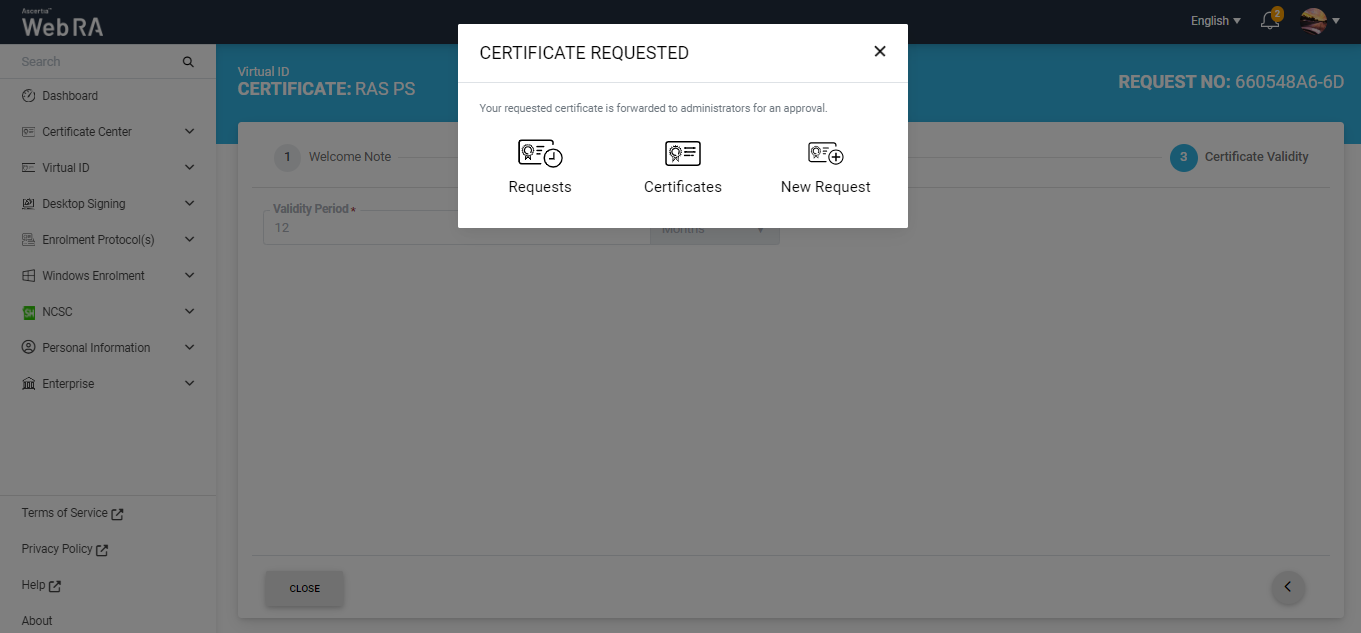Close the Certificate Requested dialog
Image resolution: width=1361 pixels, height=633 pixels.
point(880,51)
